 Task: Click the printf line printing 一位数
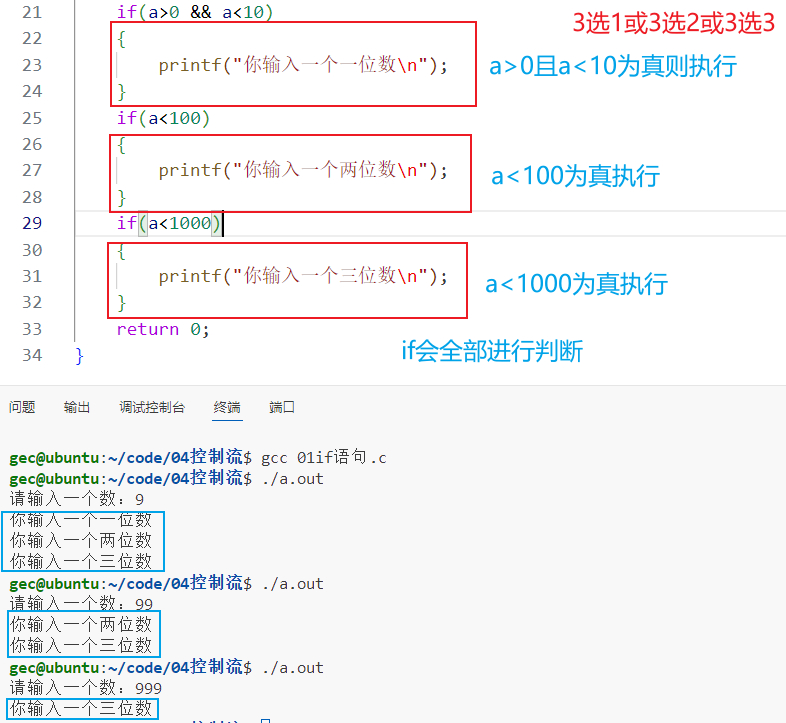tap(302, 65)
